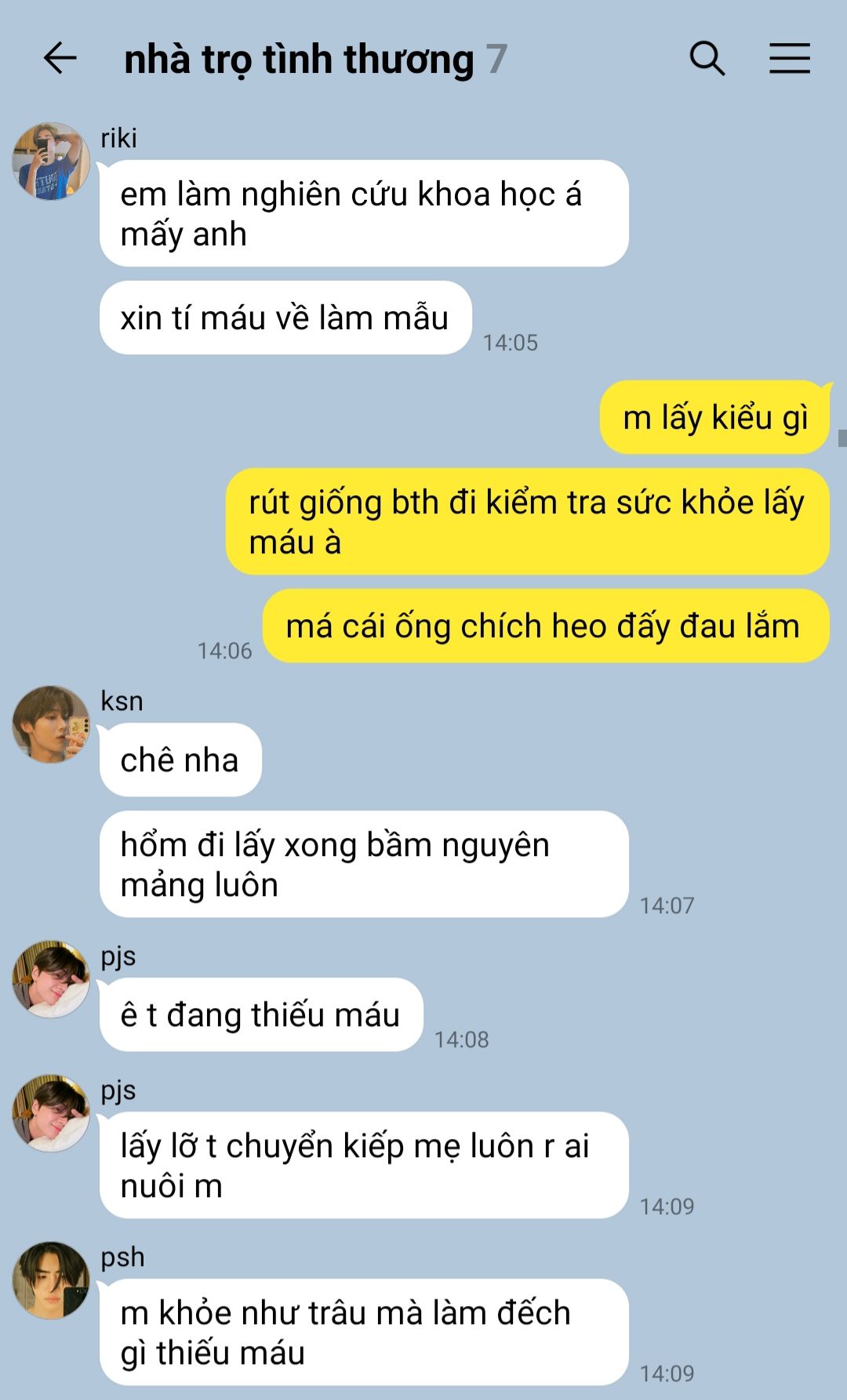The height and width of the screenshot is (1400, 847).
Task: Tap pjs's avatar beside 'lấy lỡ t chuyển kiếp'
Action: click(51, 1113)
